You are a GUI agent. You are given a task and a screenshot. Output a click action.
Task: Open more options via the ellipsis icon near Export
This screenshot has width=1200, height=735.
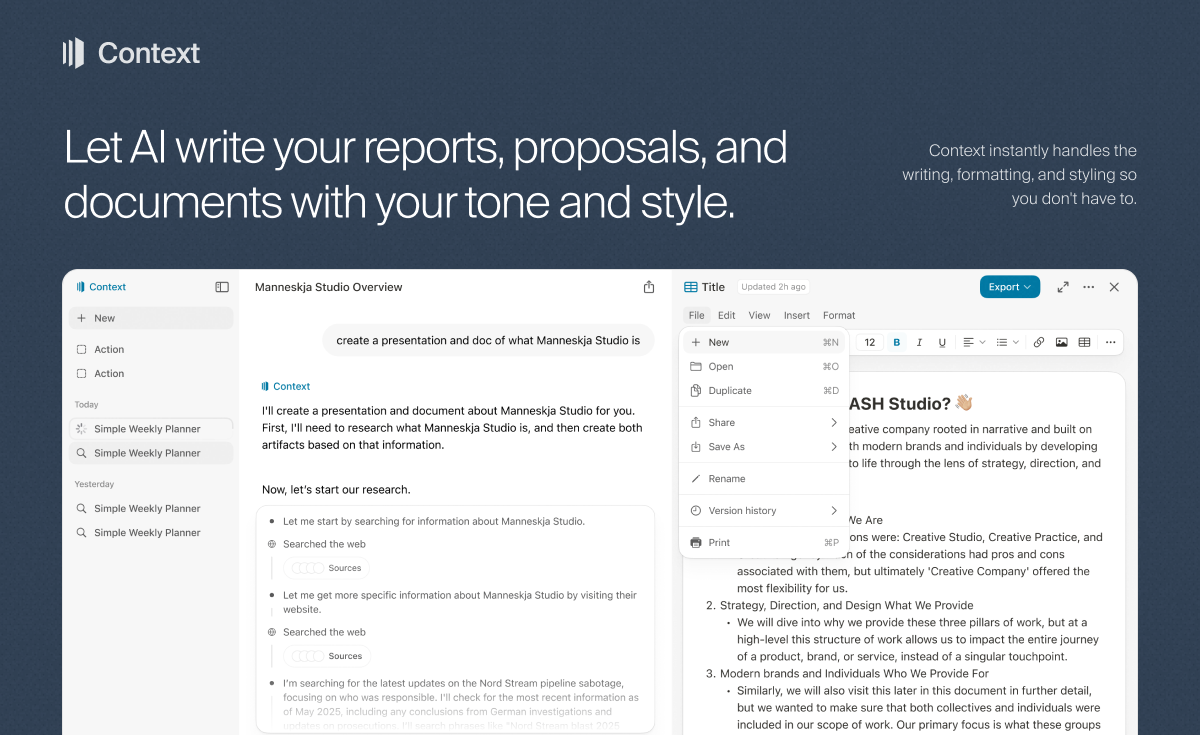[1088, 287]
